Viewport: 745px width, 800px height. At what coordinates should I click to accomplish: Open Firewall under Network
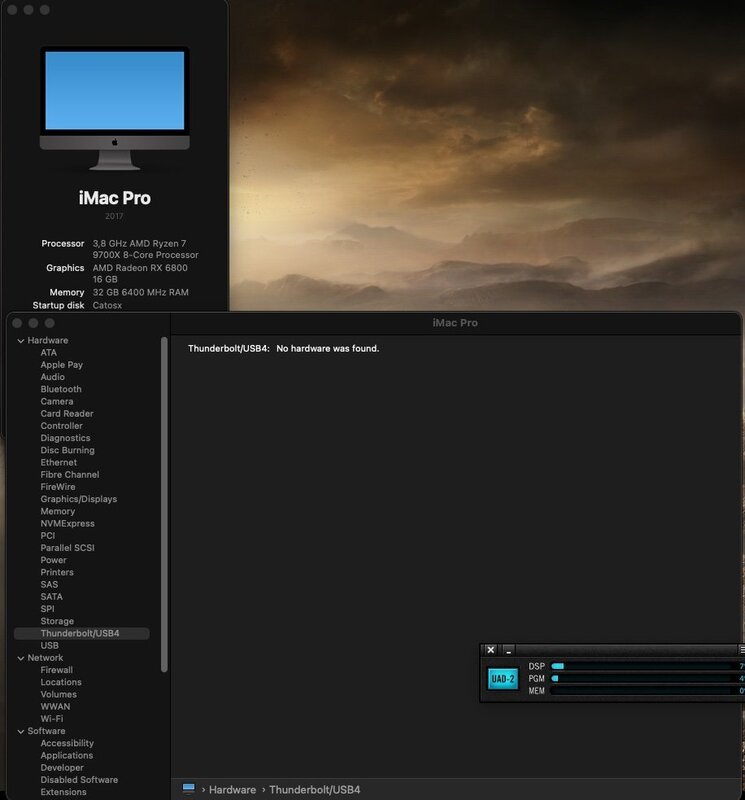pyautogui.click(x=57, y=670)
